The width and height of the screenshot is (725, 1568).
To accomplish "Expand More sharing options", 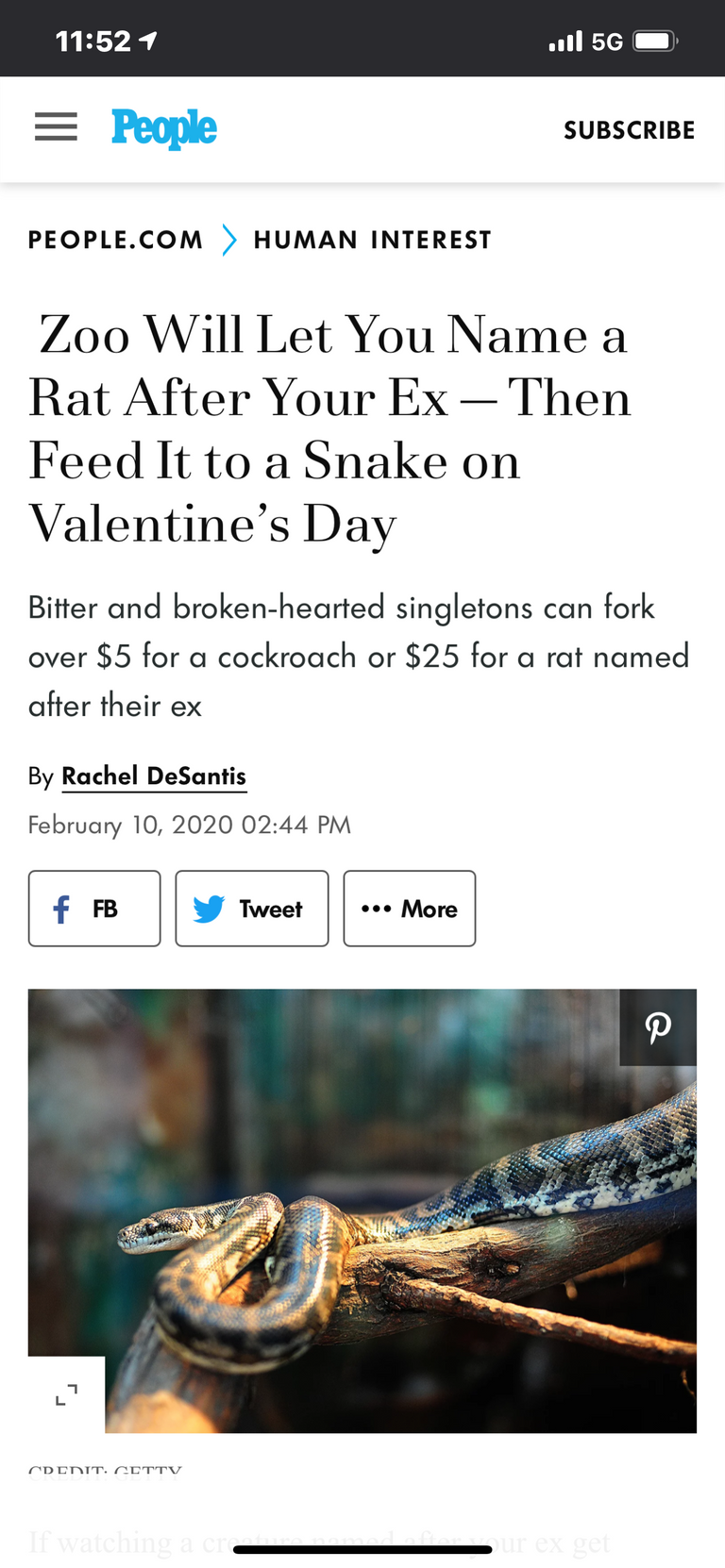I will (x=410, y=909).
